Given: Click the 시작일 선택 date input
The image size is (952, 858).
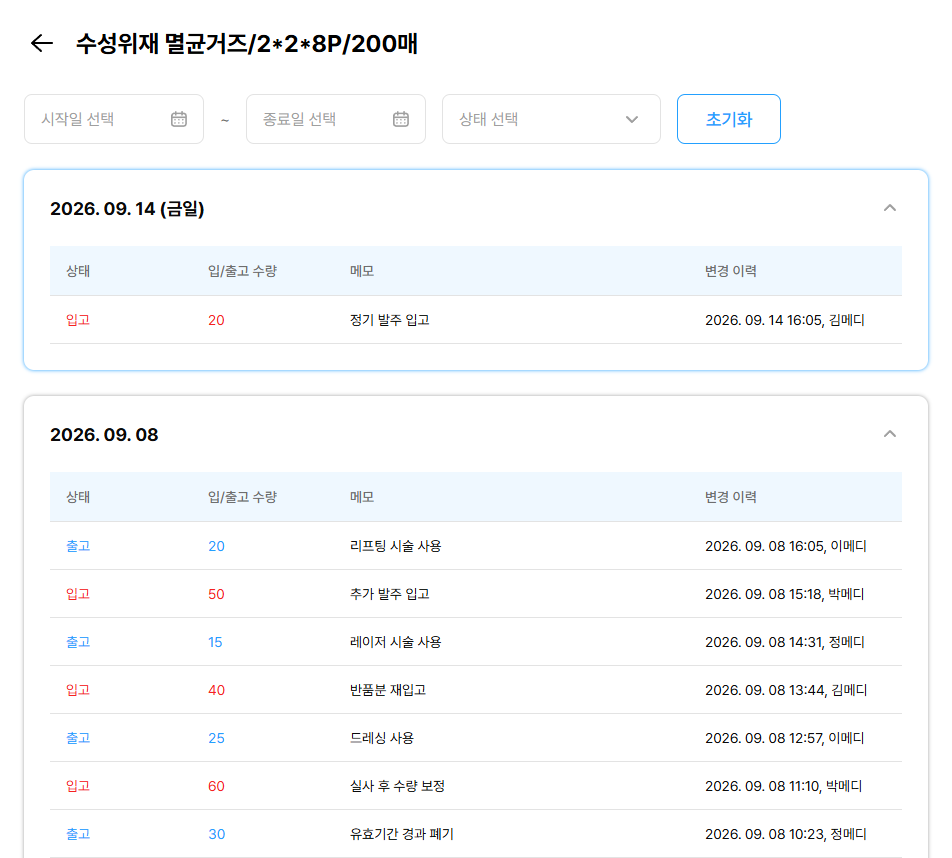Looking at the screenshot, I should [x=114, y=119].
